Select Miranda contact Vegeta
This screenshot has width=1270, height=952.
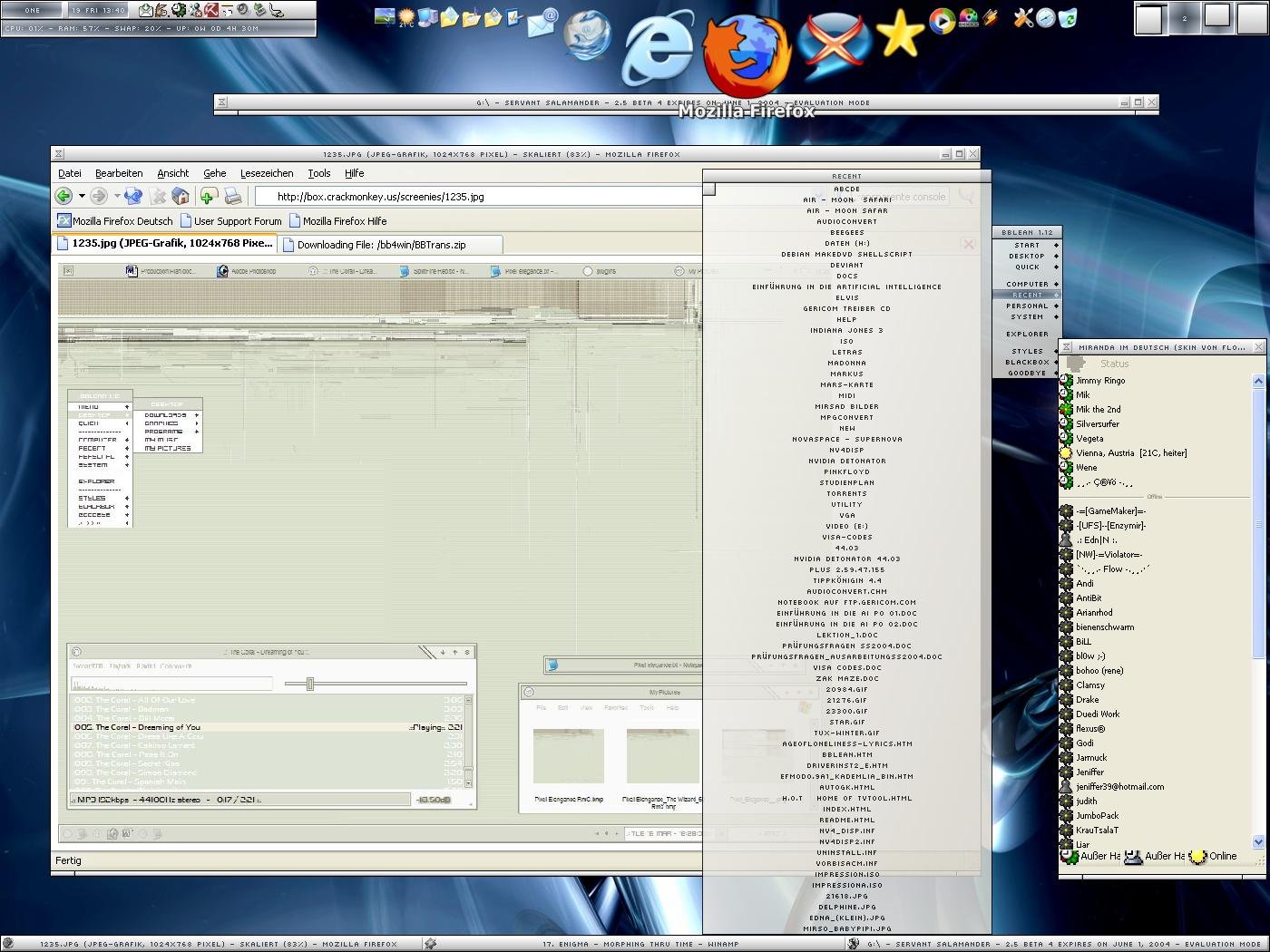1089,439
